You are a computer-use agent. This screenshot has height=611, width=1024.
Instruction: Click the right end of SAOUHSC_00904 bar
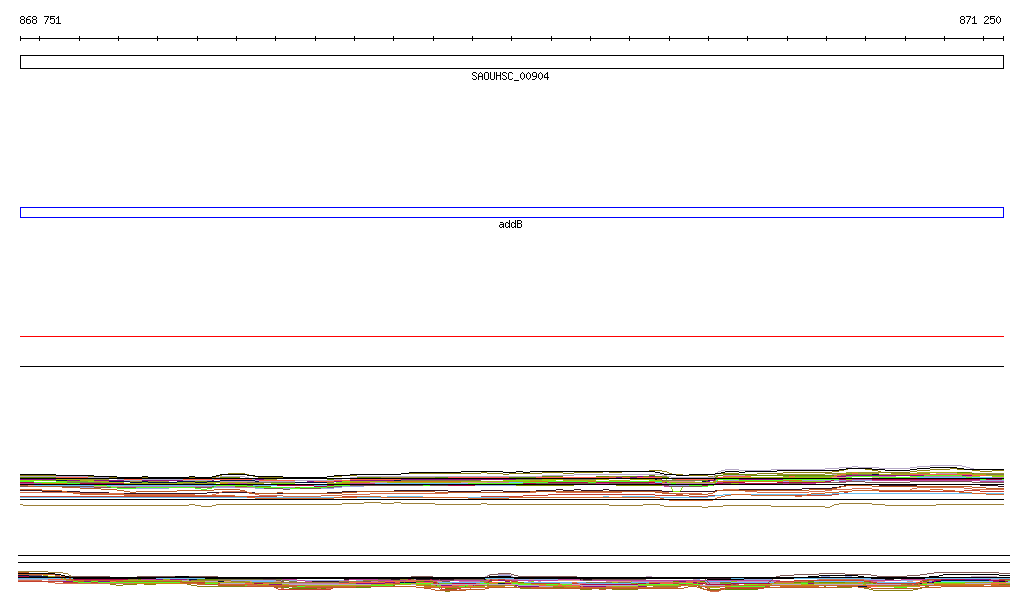click(1002, 62)
